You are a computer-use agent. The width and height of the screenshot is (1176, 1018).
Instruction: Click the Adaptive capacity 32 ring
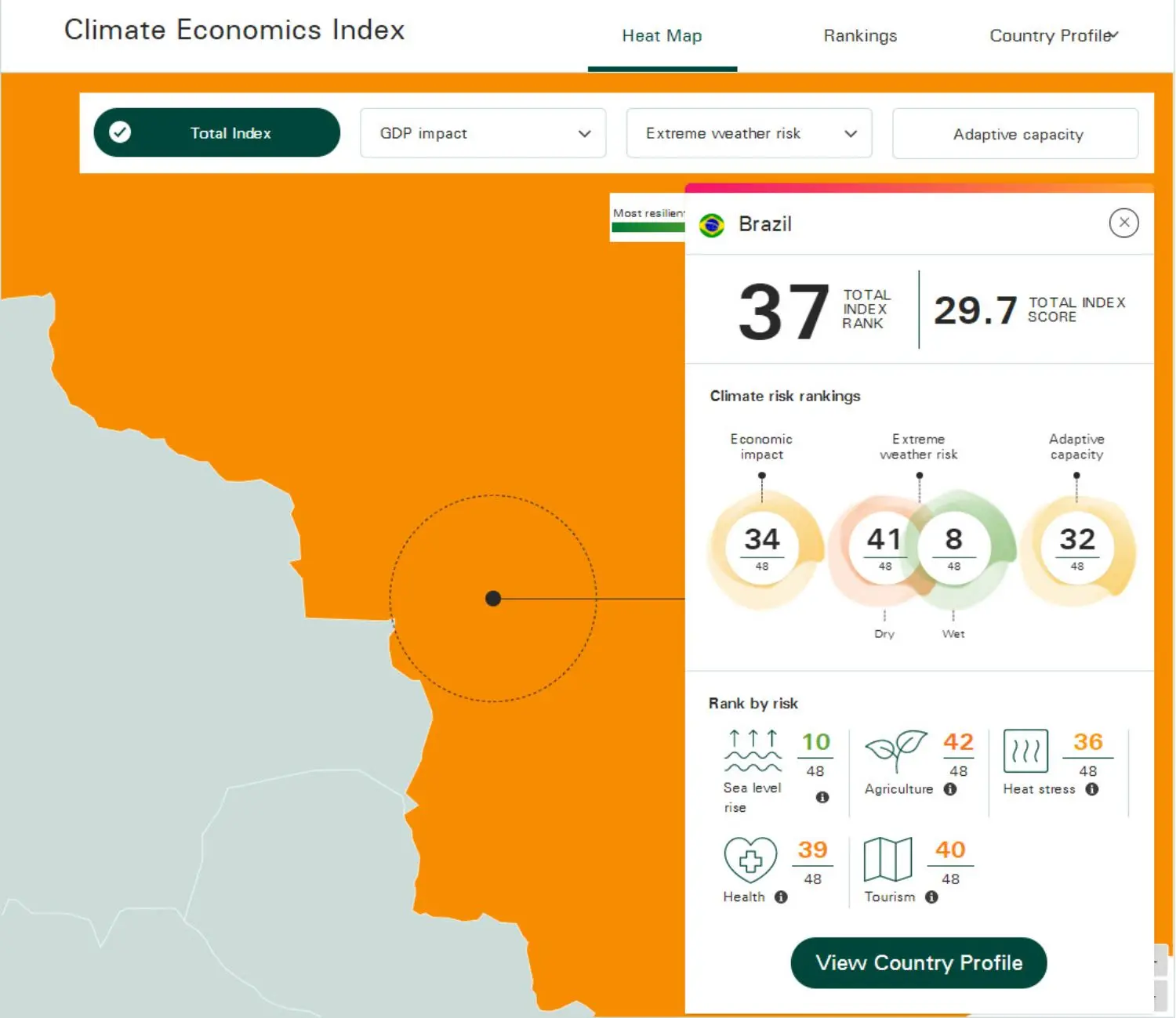[1077, 550]
